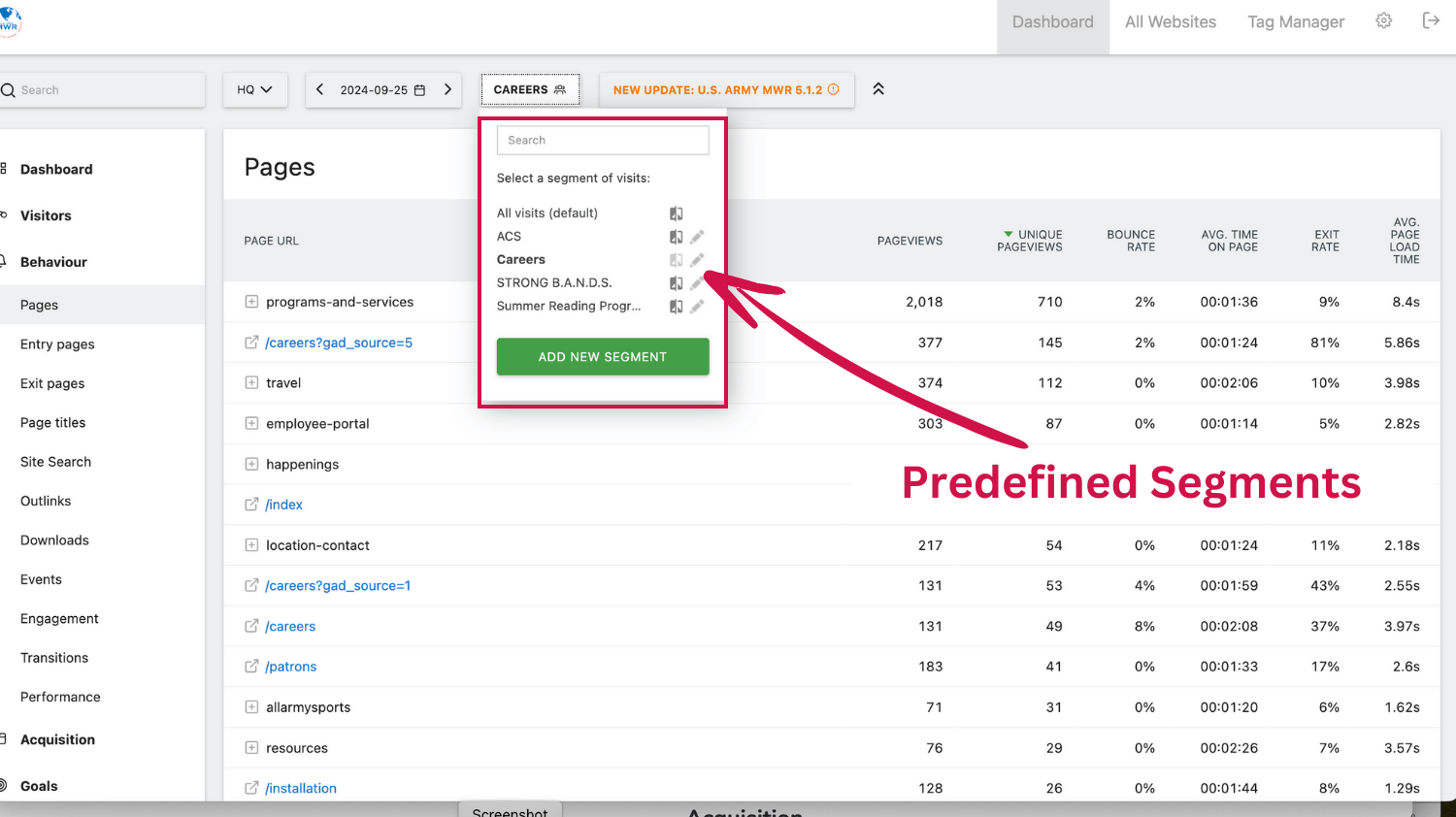Open the Tag Manager tab
This screenshot has height=817, width=1456.
(1296, 22)
